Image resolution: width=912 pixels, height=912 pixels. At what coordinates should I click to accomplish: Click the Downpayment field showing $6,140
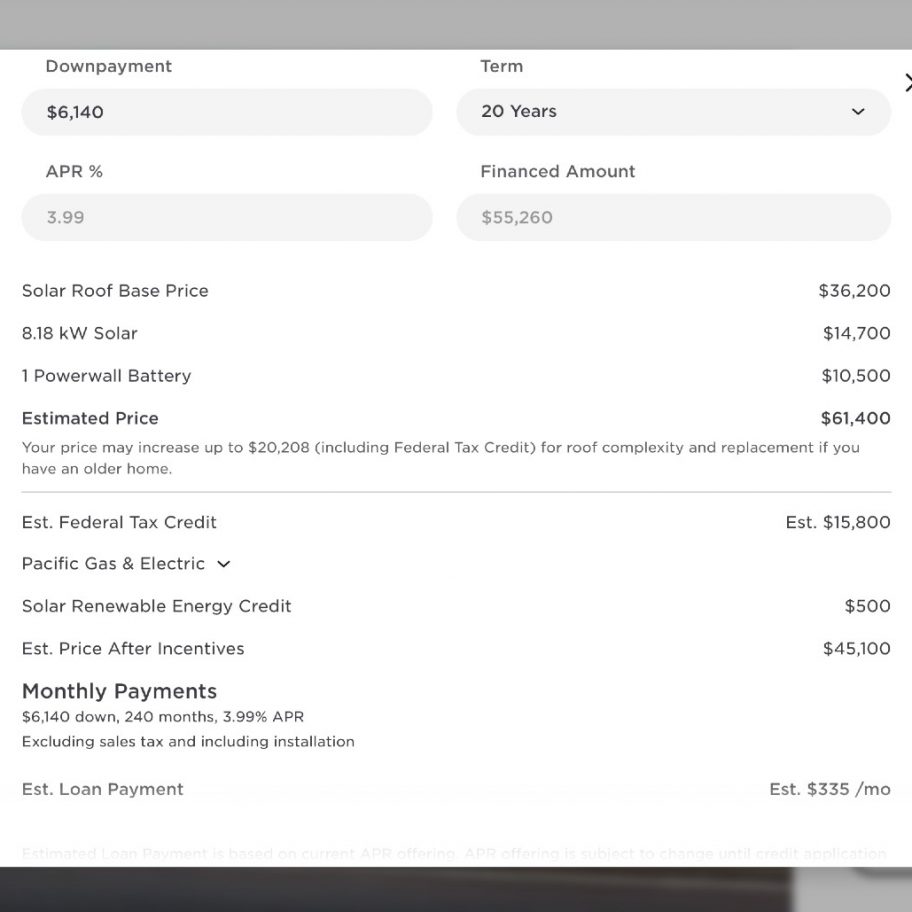tap(227, 112)
